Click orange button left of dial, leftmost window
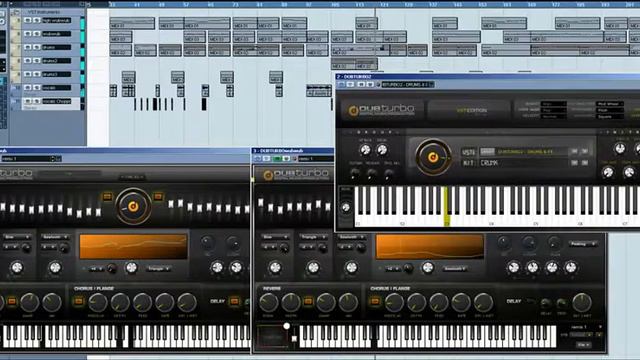 (x=107, y=197)
